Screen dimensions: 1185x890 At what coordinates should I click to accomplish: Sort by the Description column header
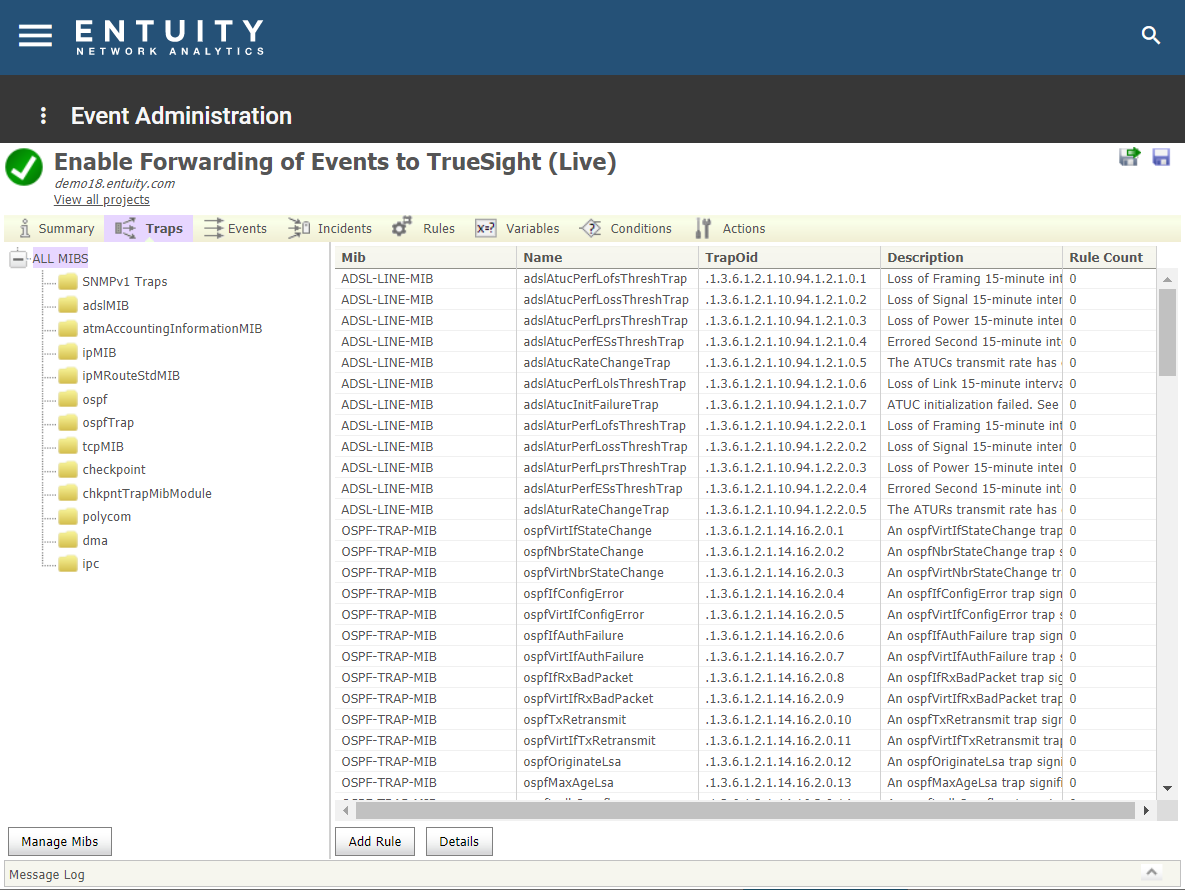pyautogui.click(x=972, y=258)
